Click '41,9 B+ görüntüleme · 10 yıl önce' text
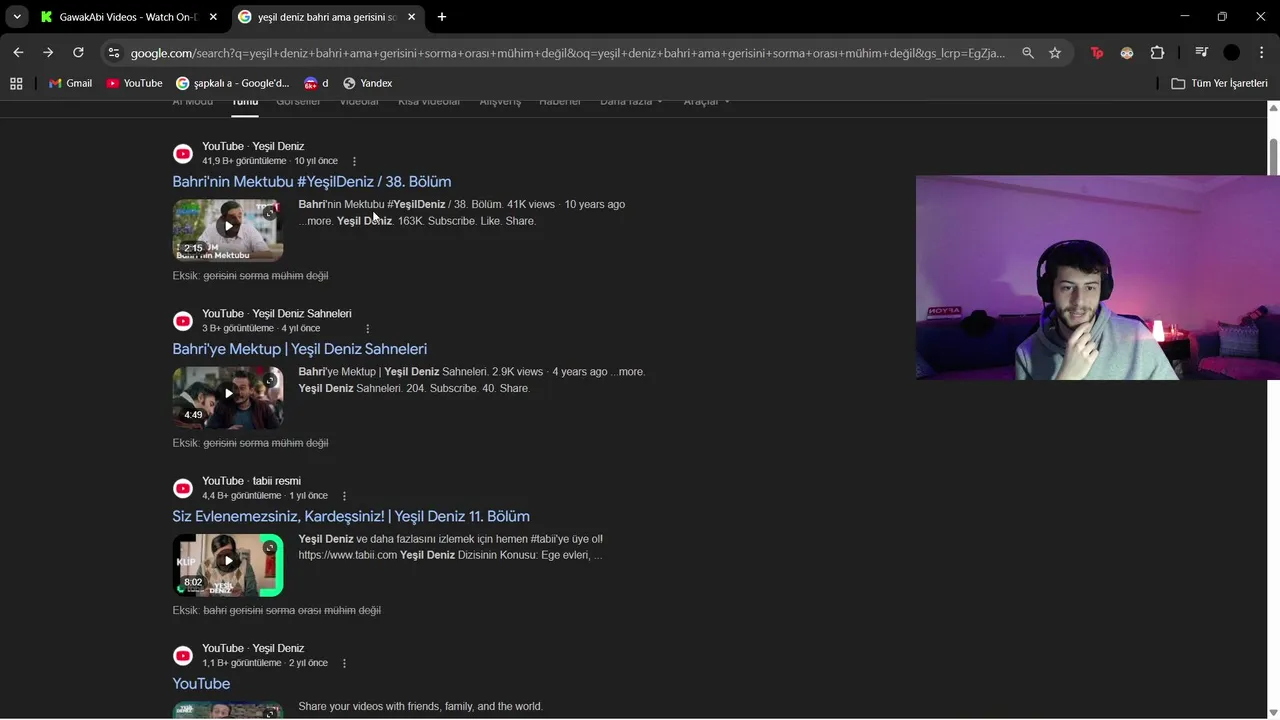Image resolution: width=1280 pixels, height=720 pixels. tap(270, 161)
